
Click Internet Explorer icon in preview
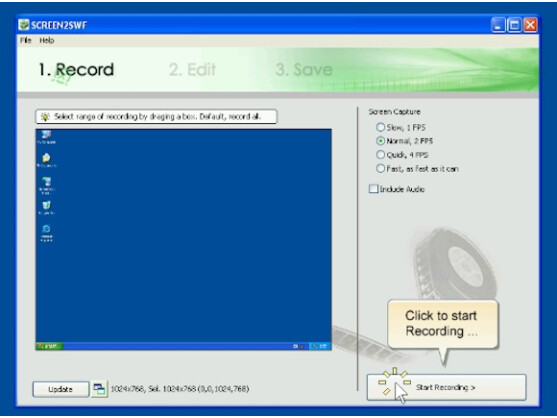tap(46, 233)
